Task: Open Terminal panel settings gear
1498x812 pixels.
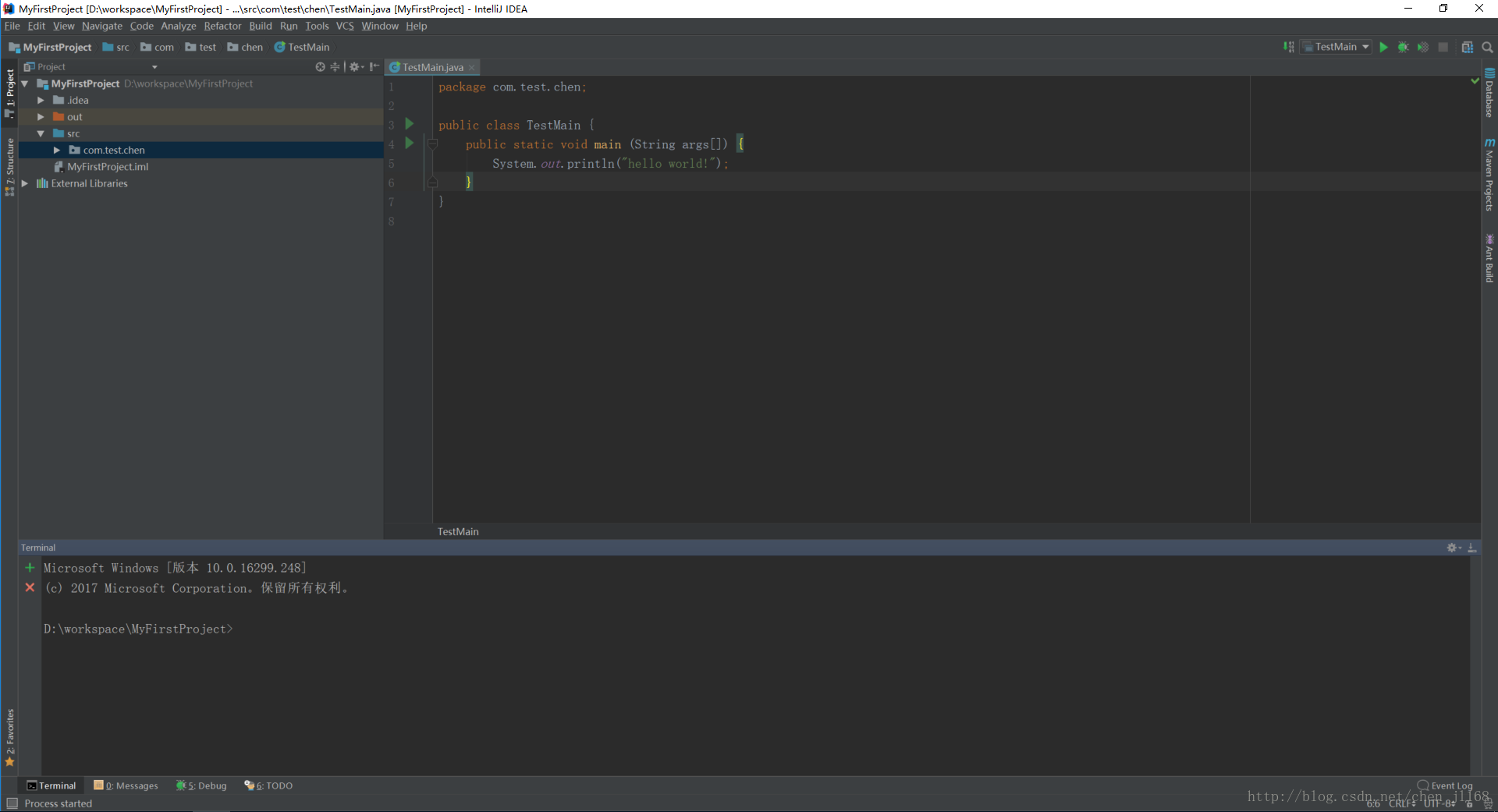Action: point(1453,548)
